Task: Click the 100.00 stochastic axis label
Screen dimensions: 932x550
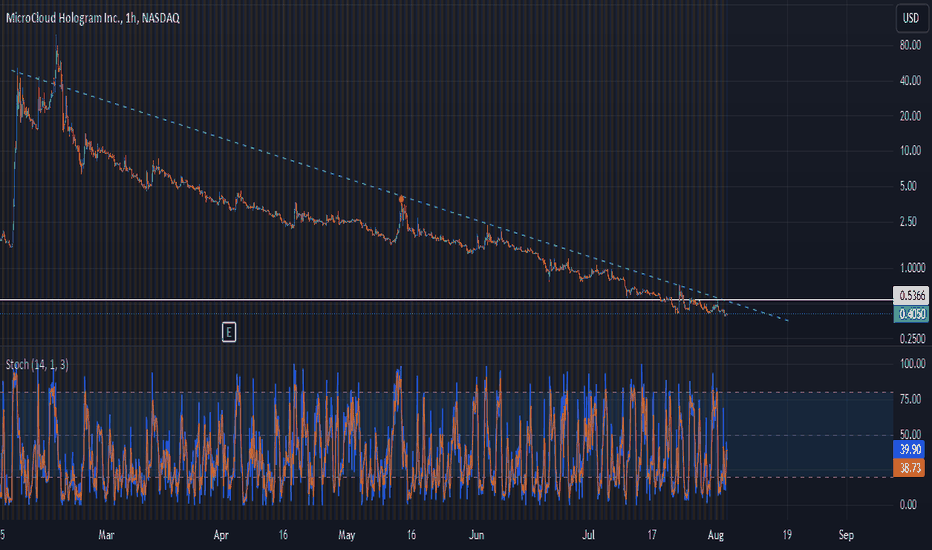Action: point(912,364)
